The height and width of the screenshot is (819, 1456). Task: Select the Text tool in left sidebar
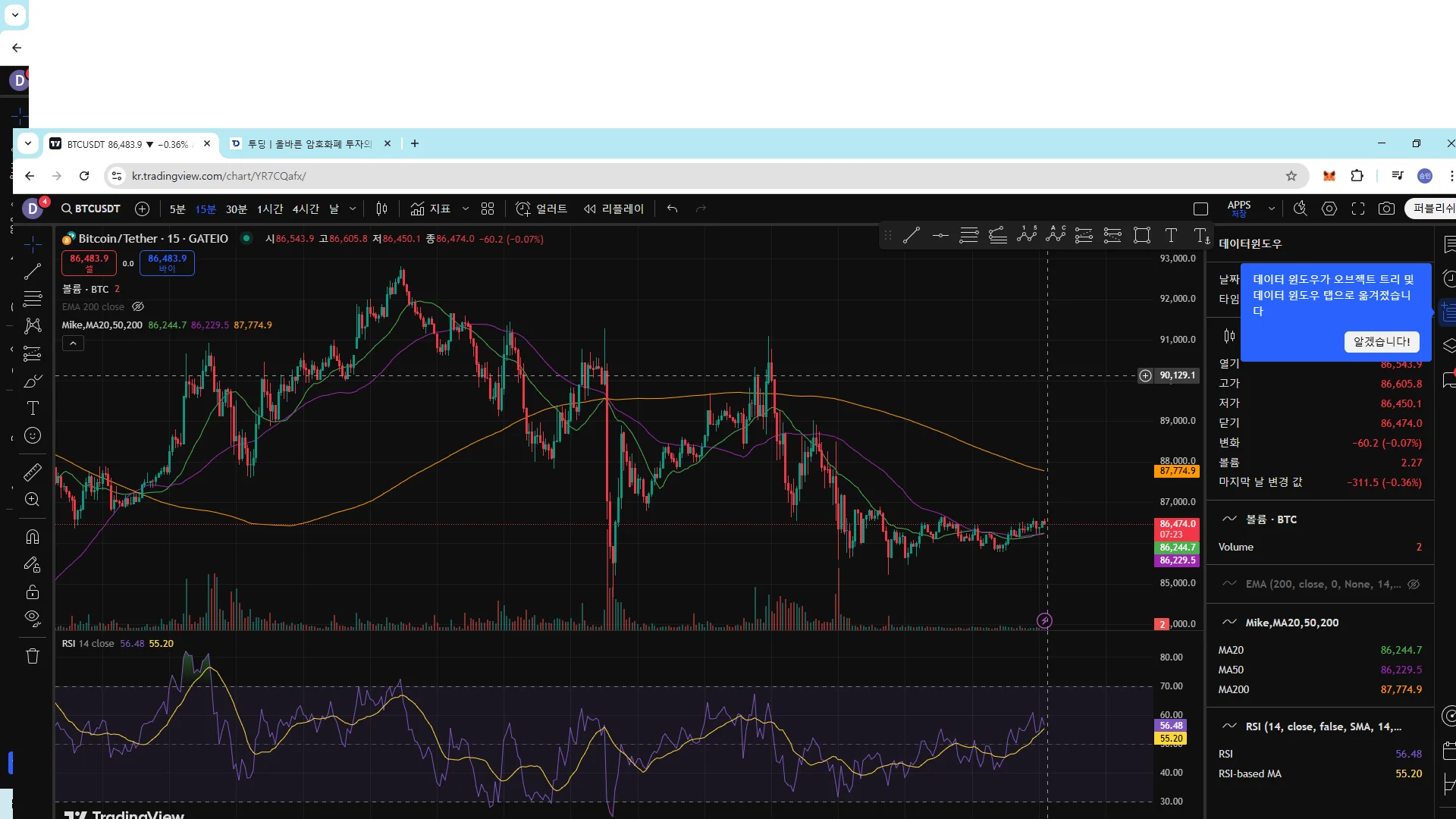point(33,409)
